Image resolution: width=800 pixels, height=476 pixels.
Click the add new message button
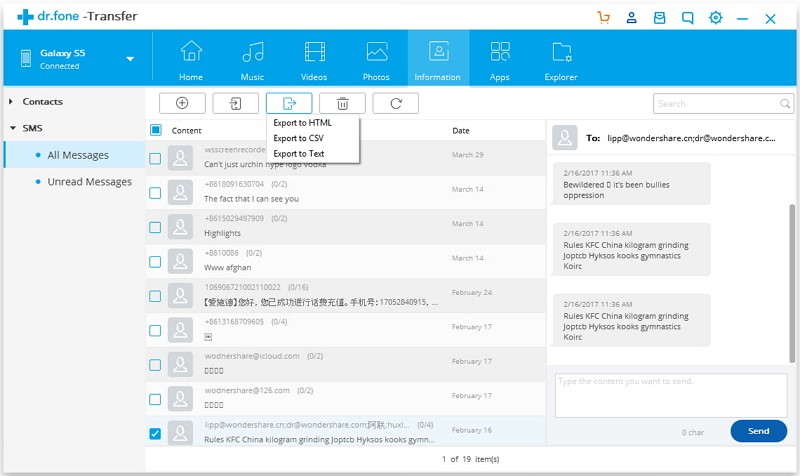tap(182, 103)
